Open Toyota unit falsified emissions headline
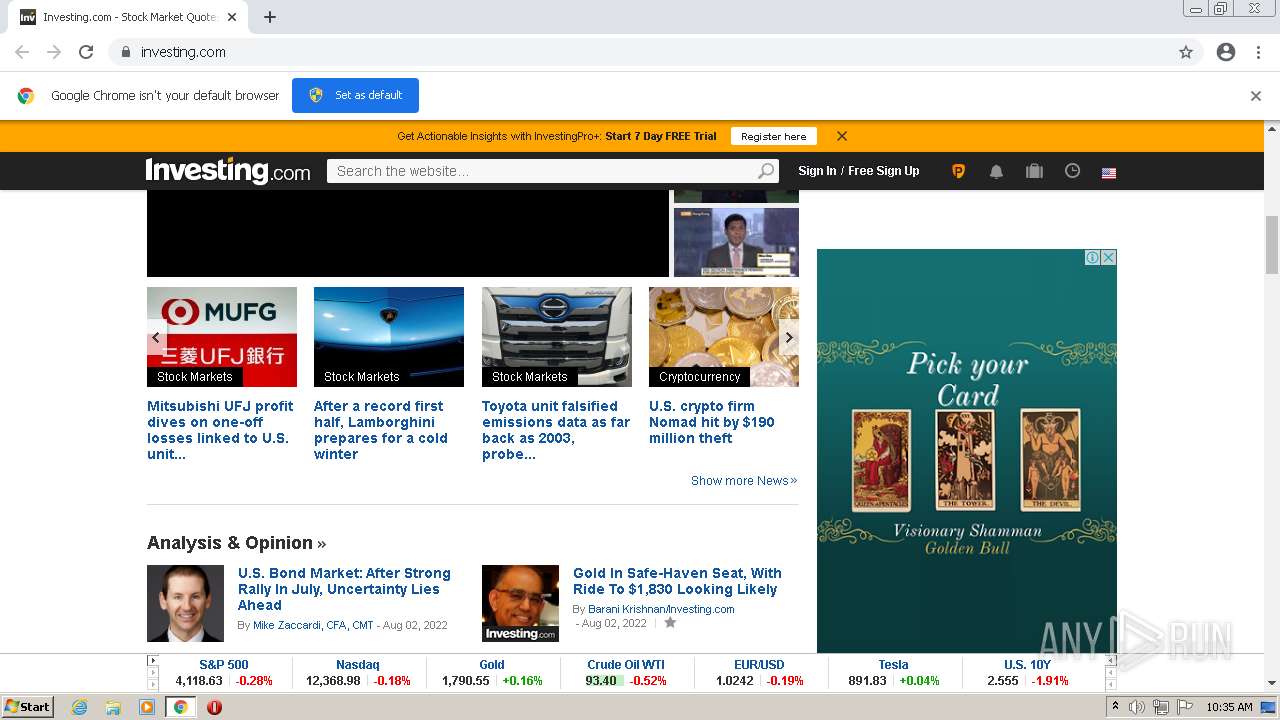Image resolution: width=1280 pixels, height=720 pixels. pyautogui.click(x=556, y=430)
